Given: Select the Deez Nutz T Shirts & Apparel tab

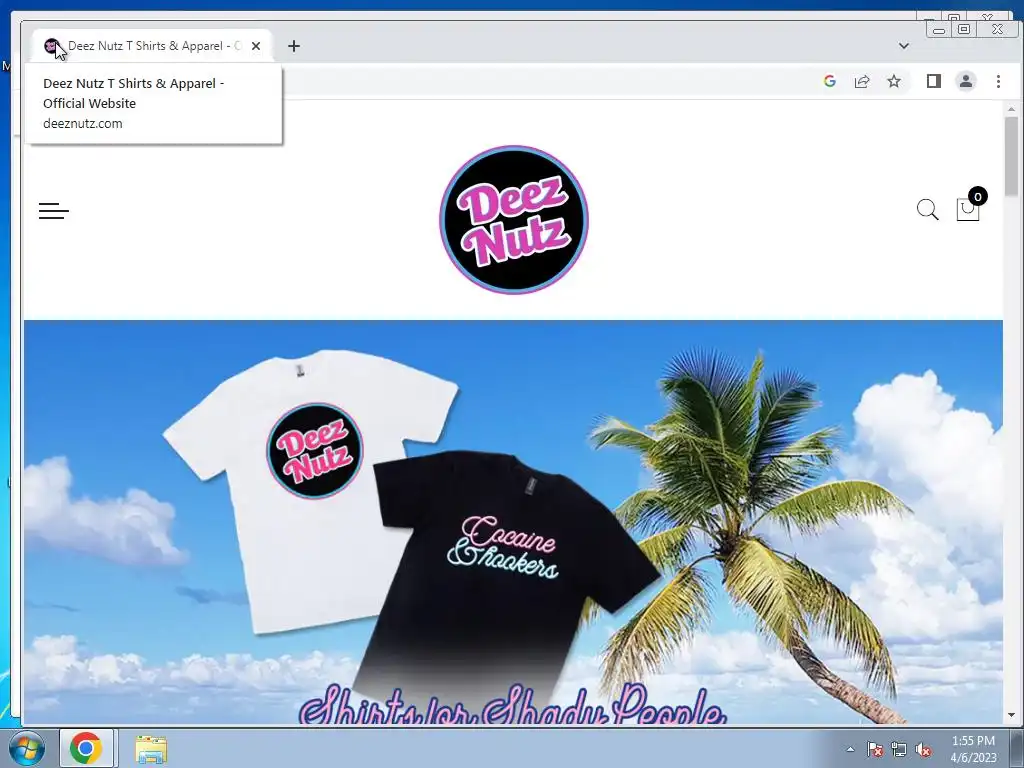Looking at the screenshot, I should (x=153, y=46).
